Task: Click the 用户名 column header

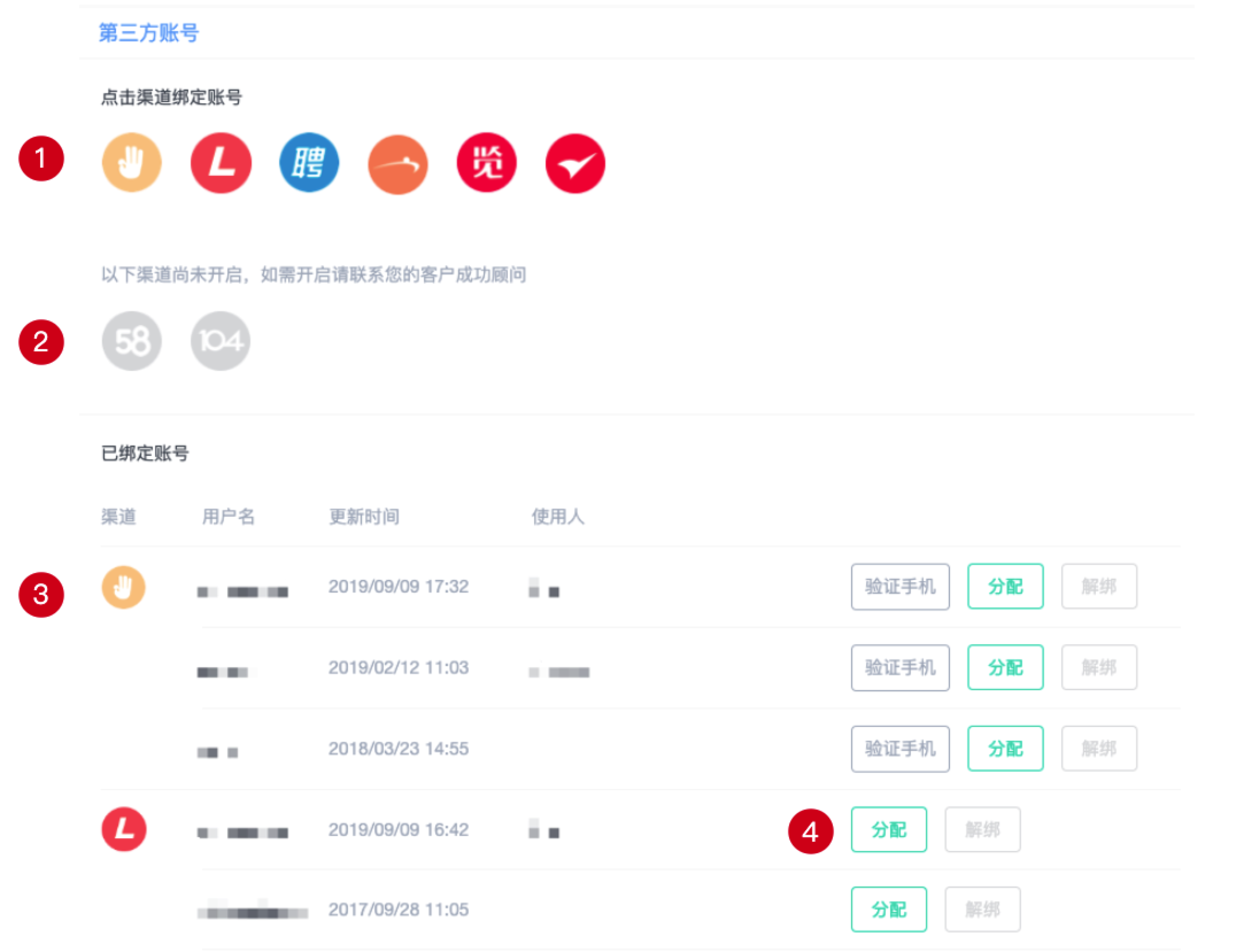Action: click(228, 516)
